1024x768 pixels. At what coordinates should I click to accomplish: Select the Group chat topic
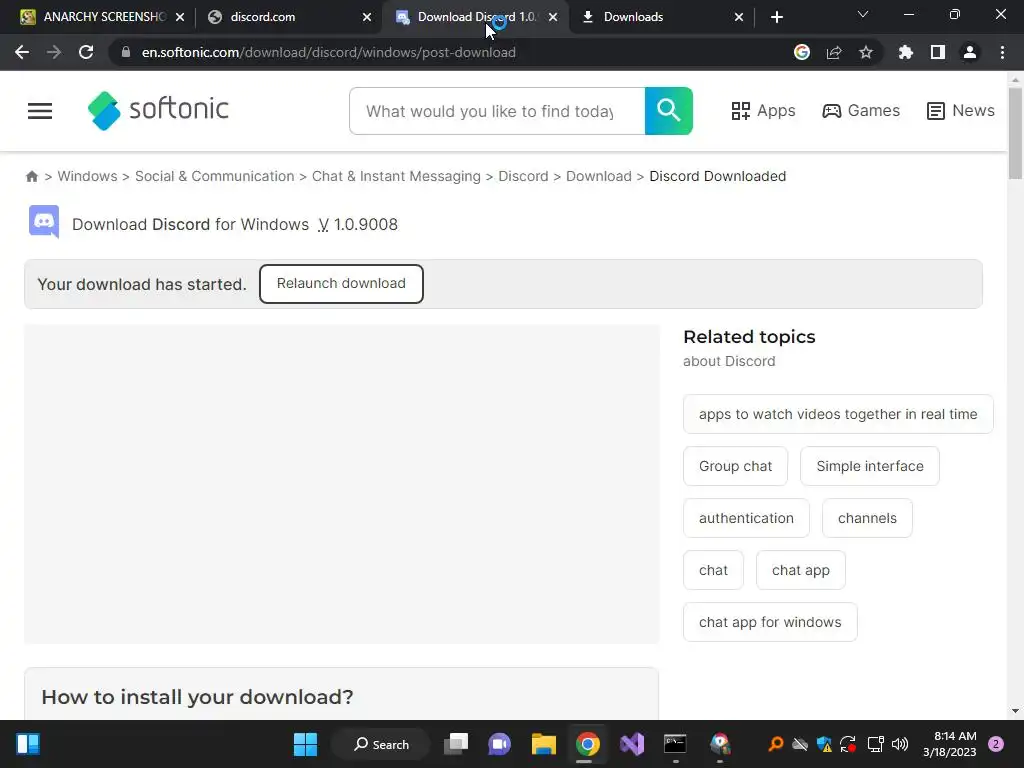click(x=735, y=466)
